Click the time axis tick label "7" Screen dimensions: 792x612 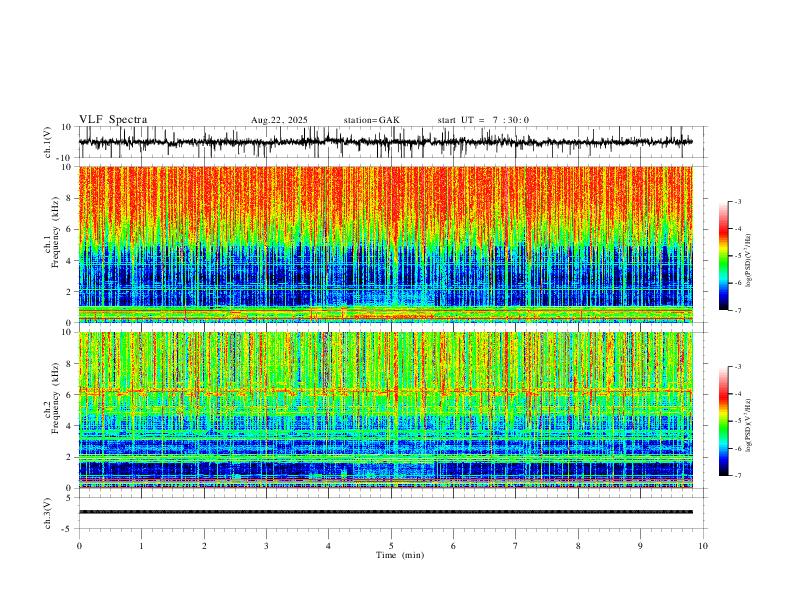coord(516,546)
